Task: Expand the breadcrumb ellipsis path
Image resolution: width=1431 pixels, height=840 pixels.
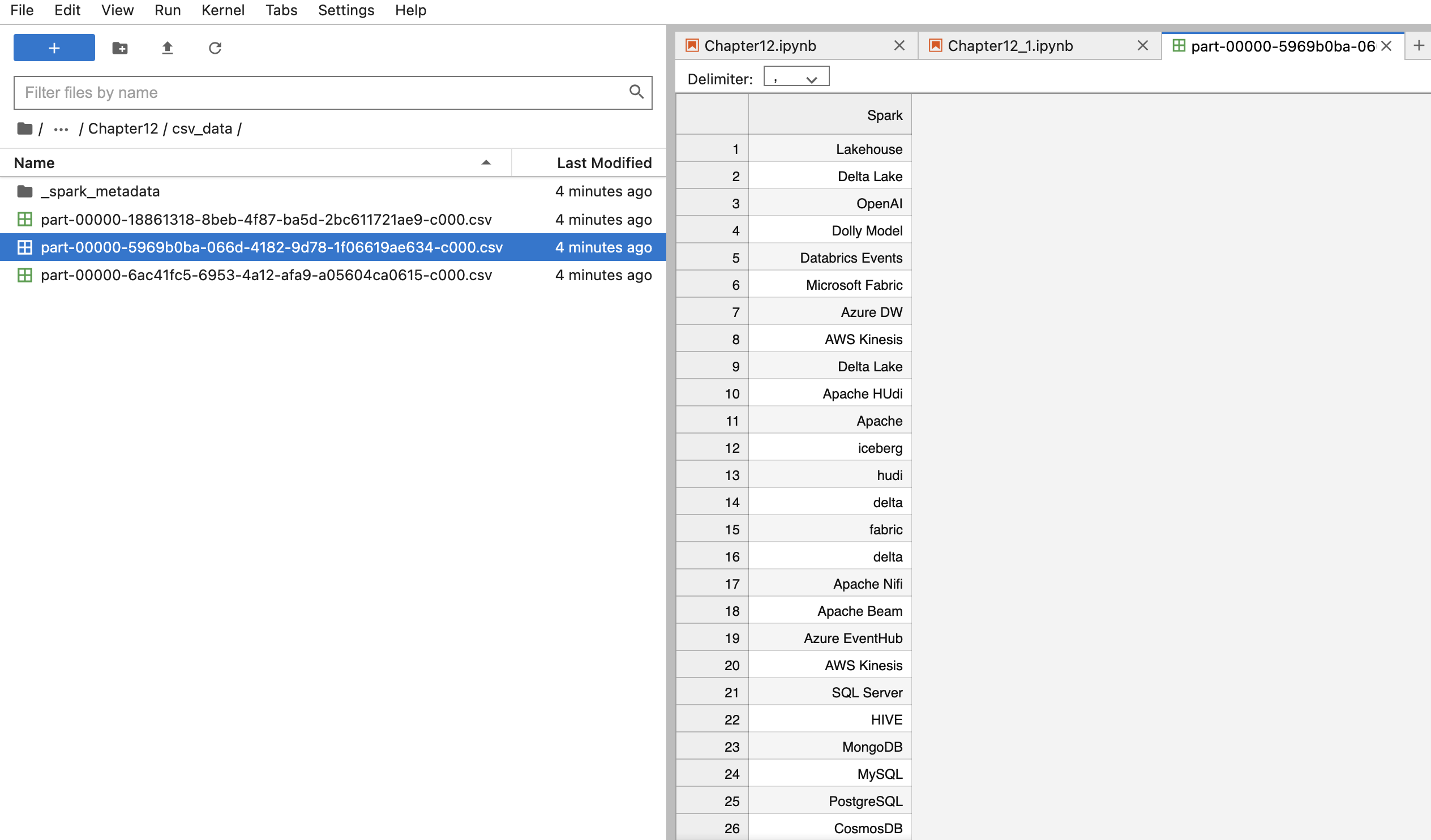Action: coord(61,130)
